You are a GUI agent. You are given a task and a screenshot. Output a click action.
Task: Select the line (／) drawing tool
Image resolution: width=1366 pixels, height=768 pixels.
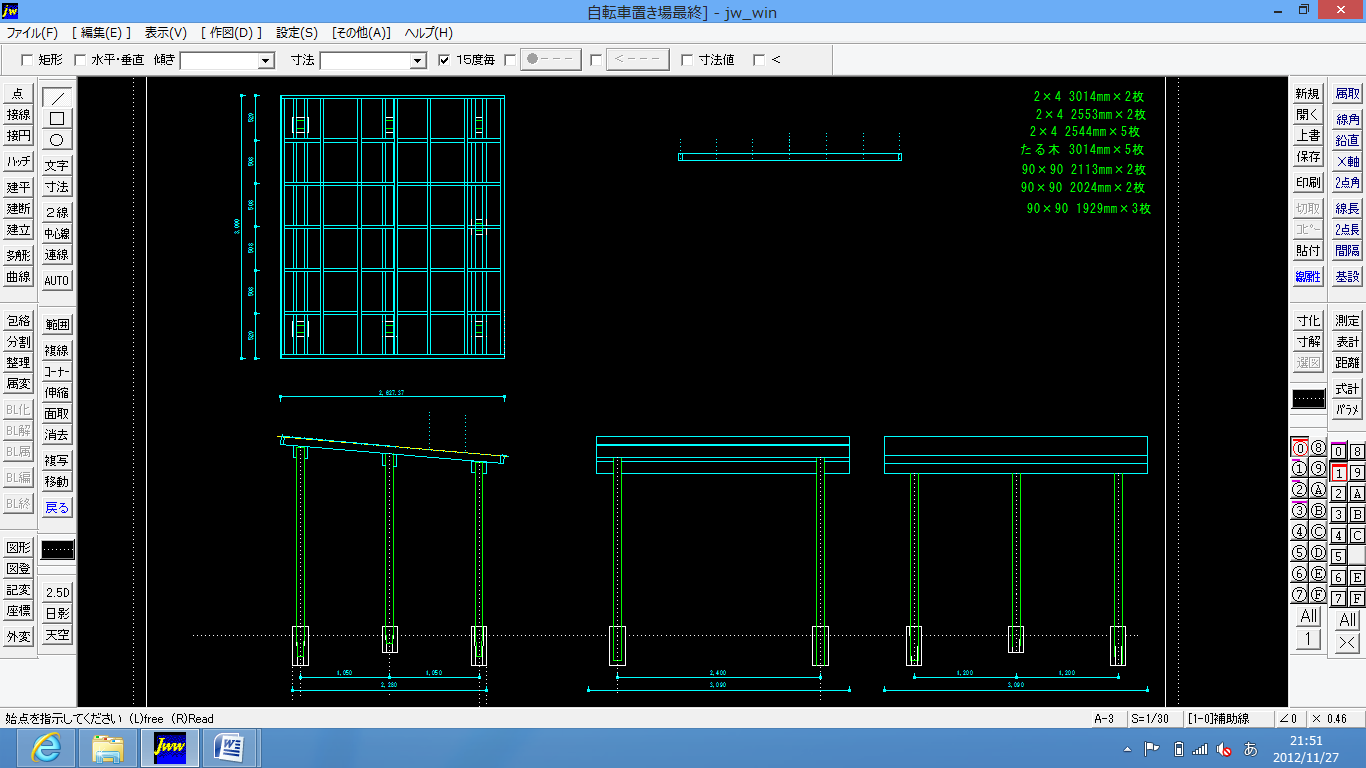57,98
